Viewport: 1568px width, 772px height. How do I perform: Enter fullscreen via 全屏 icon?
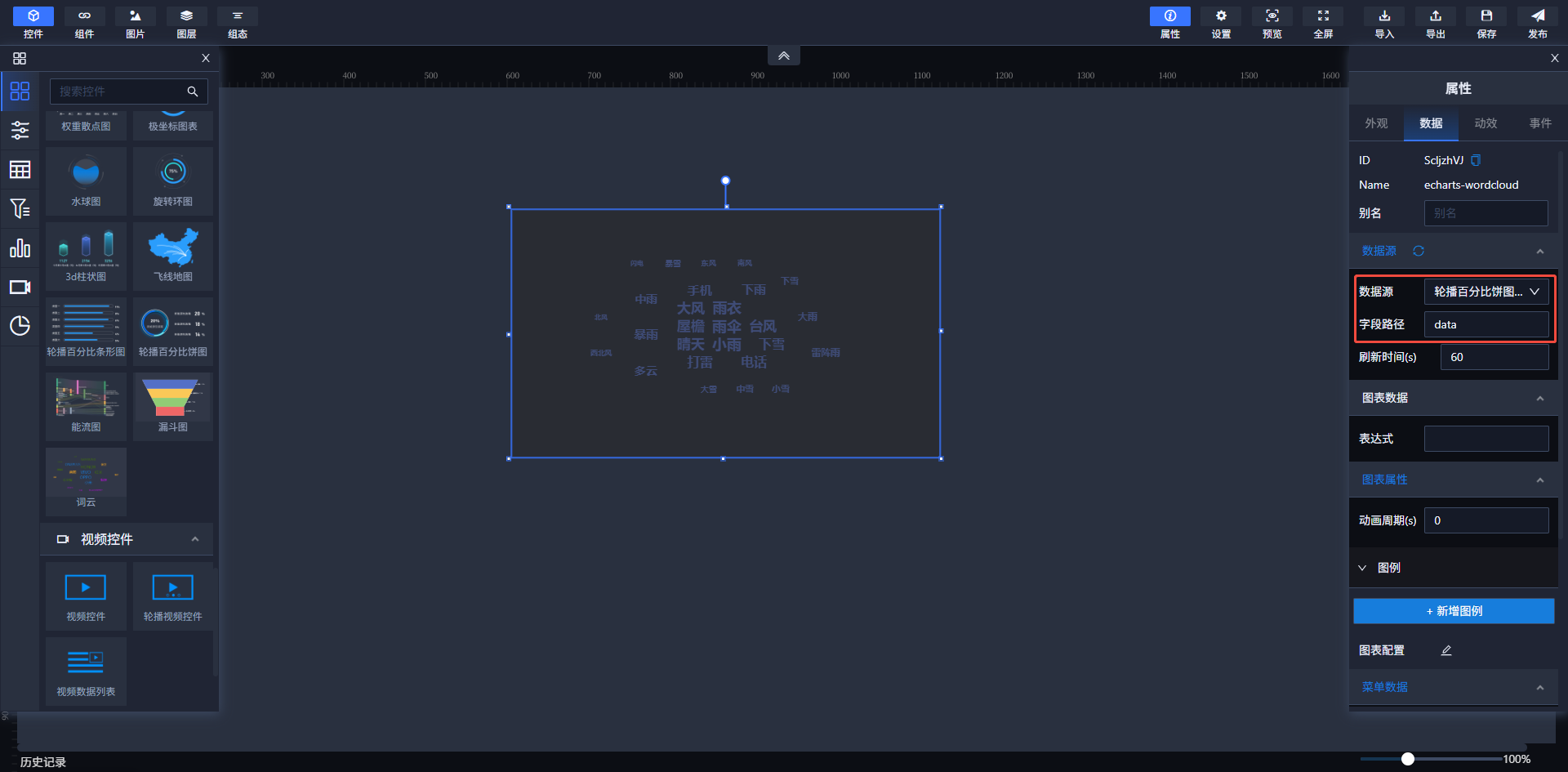(1323, 22)
